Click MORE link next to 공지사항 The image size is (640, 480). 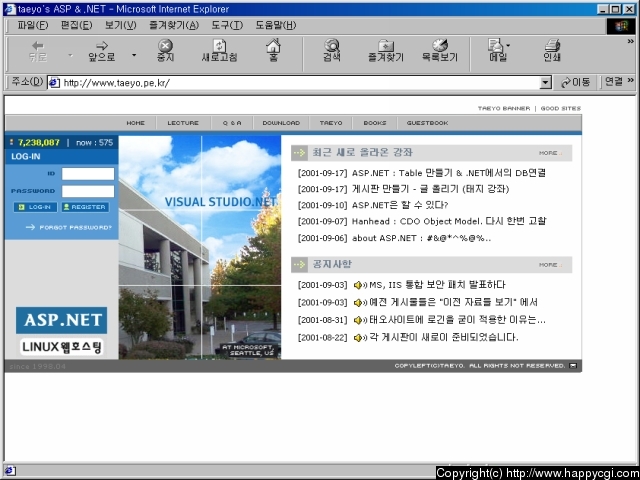pyautogui.click(x=550, y=265)
